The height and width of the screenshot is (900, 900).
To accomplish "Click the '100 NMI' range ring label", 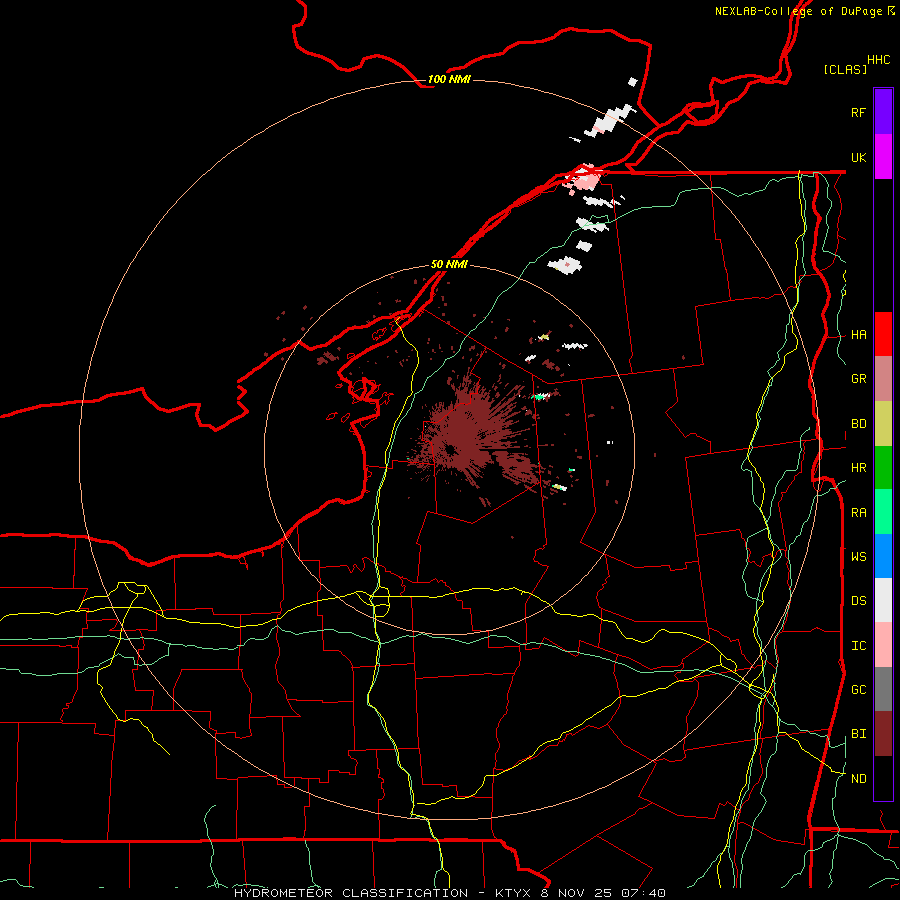I will tap(449, 79).
